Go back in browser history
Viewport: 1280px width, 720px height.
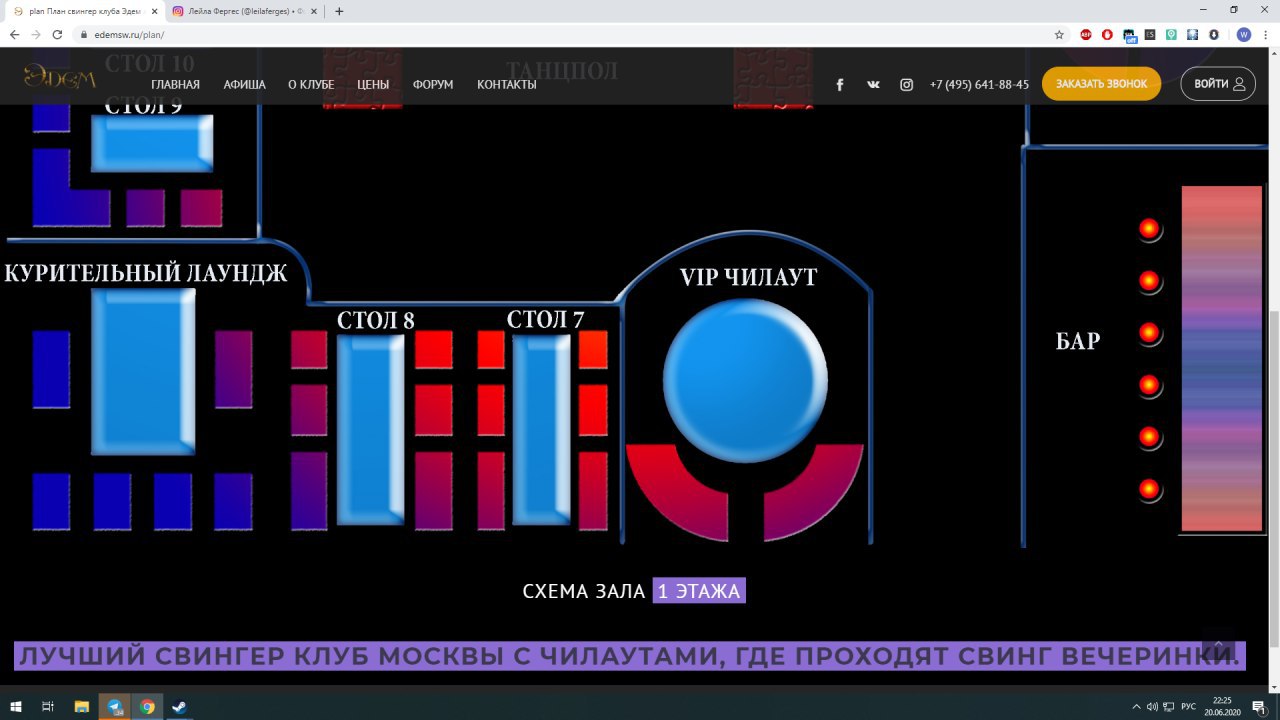click(14, 34)
